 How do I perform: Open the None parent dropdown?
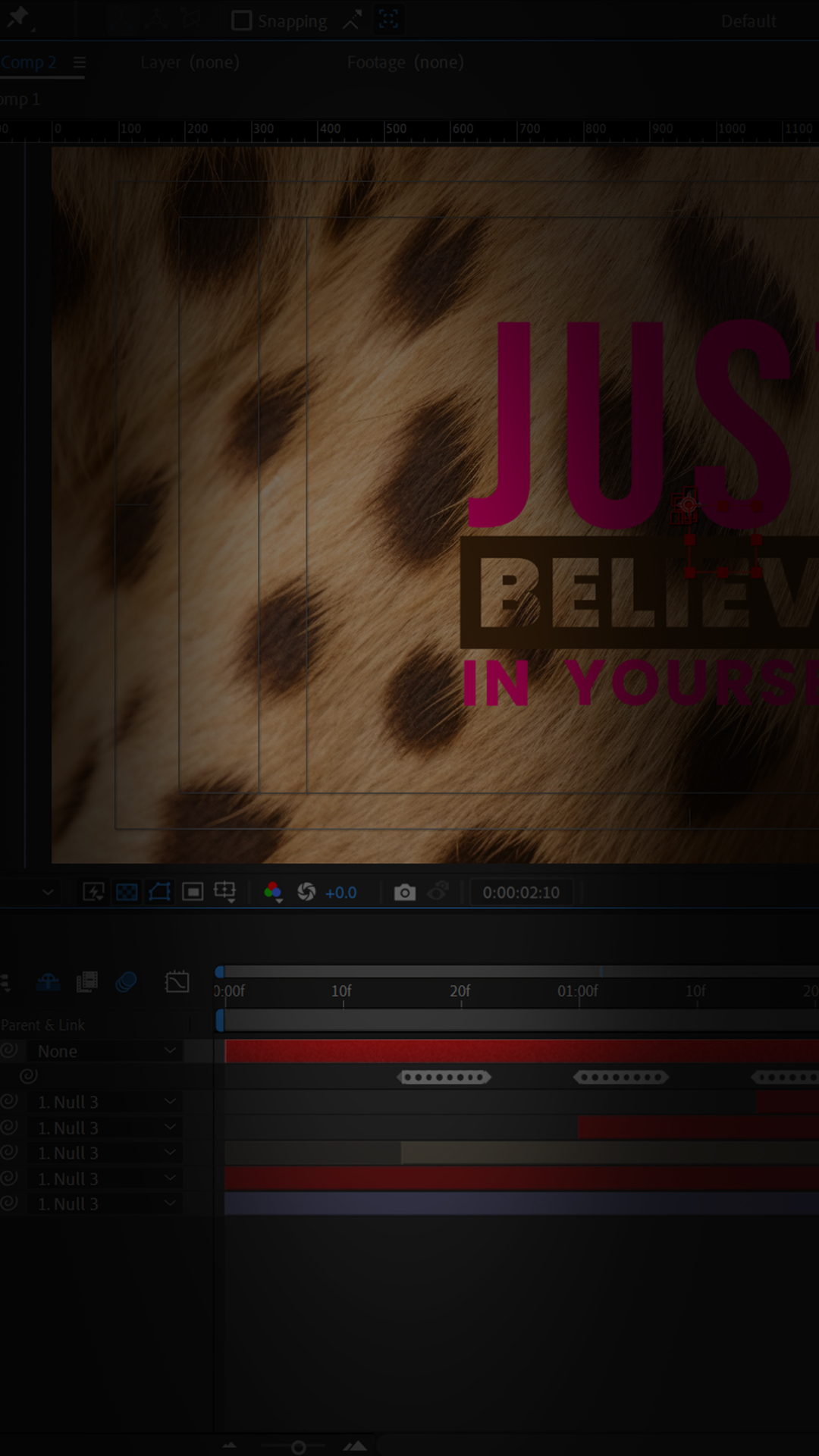coord(105,1051)
